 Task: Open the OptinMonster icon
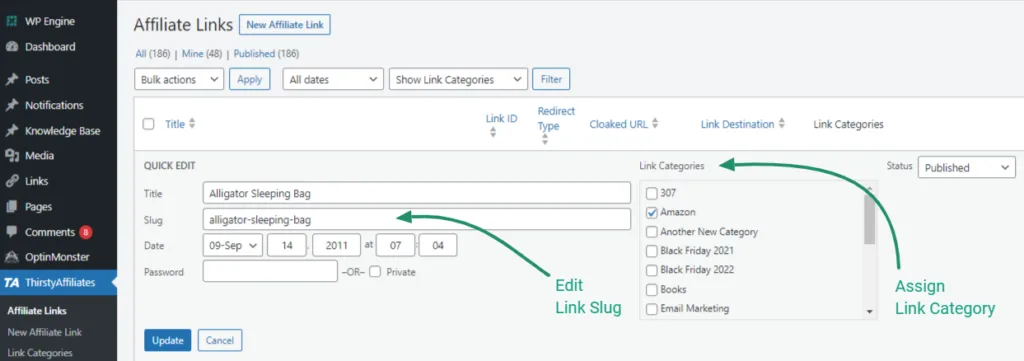click(x=11, y=257)
